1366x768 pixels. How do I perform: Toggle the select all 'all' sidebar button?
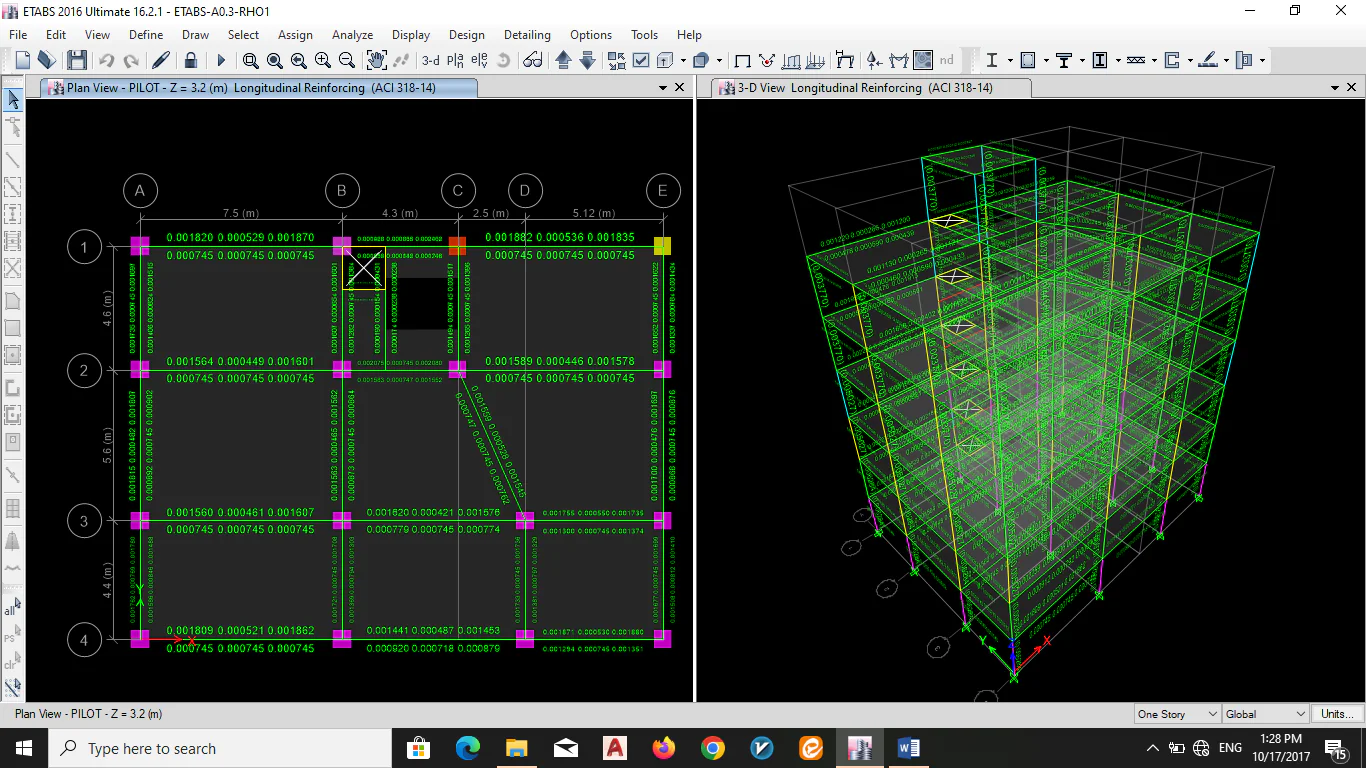pyautogui.click(x=12, y=608)
